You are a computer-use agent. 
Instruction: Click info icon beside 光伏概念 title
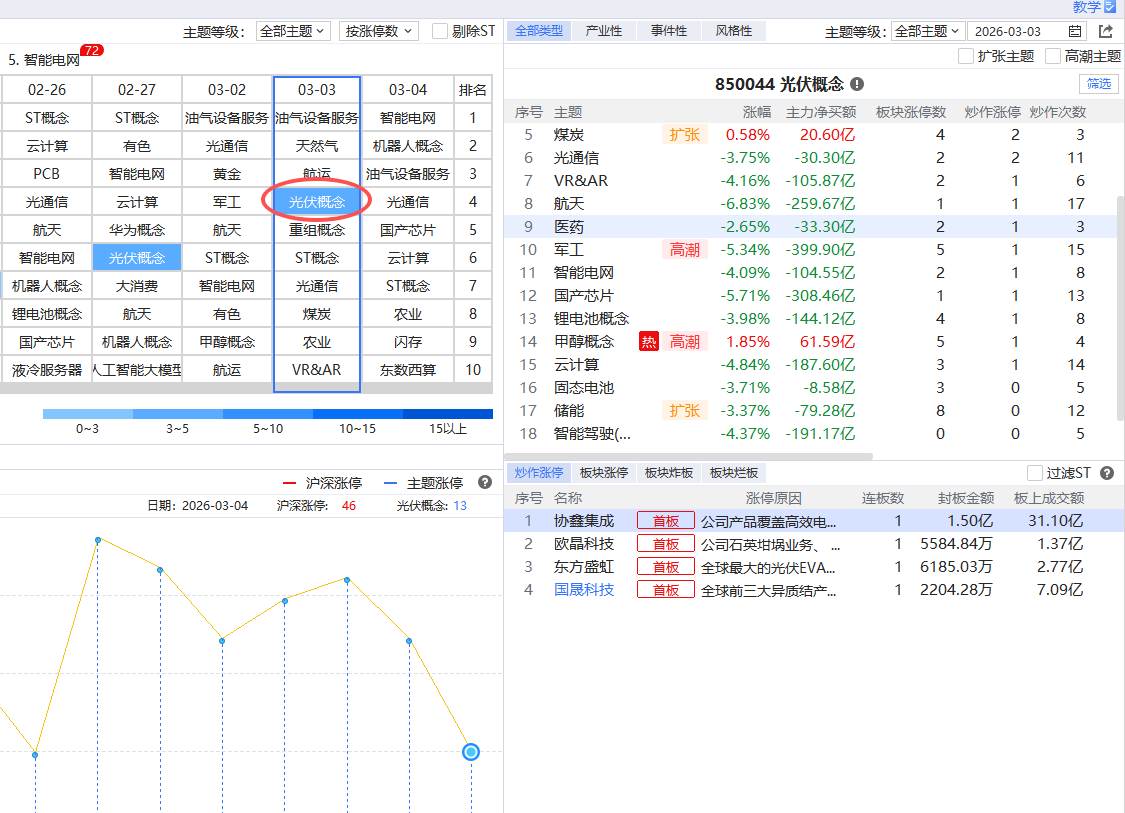pos(857,85)
